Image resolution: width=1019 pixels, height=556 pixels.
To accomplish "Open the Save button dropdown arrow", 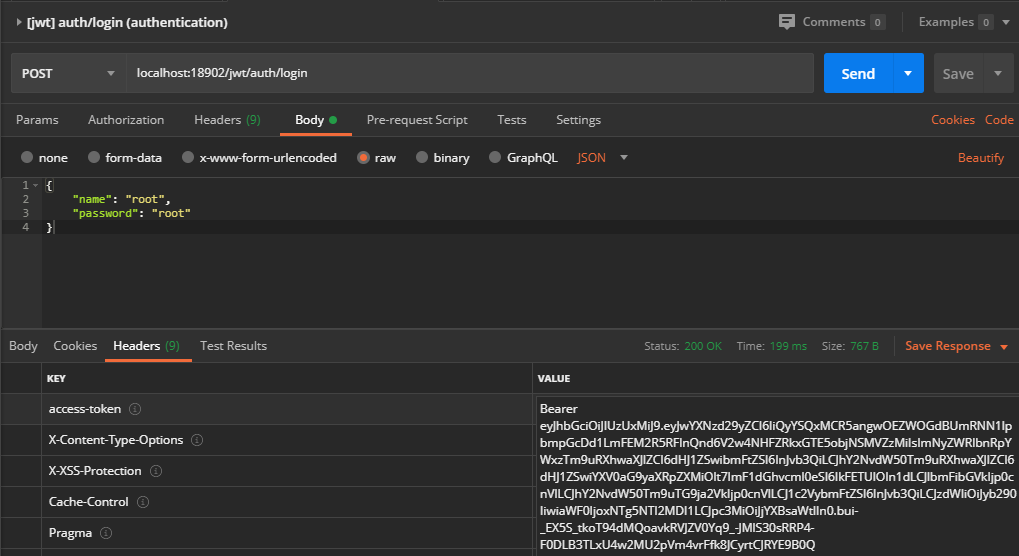I will 998,73.
